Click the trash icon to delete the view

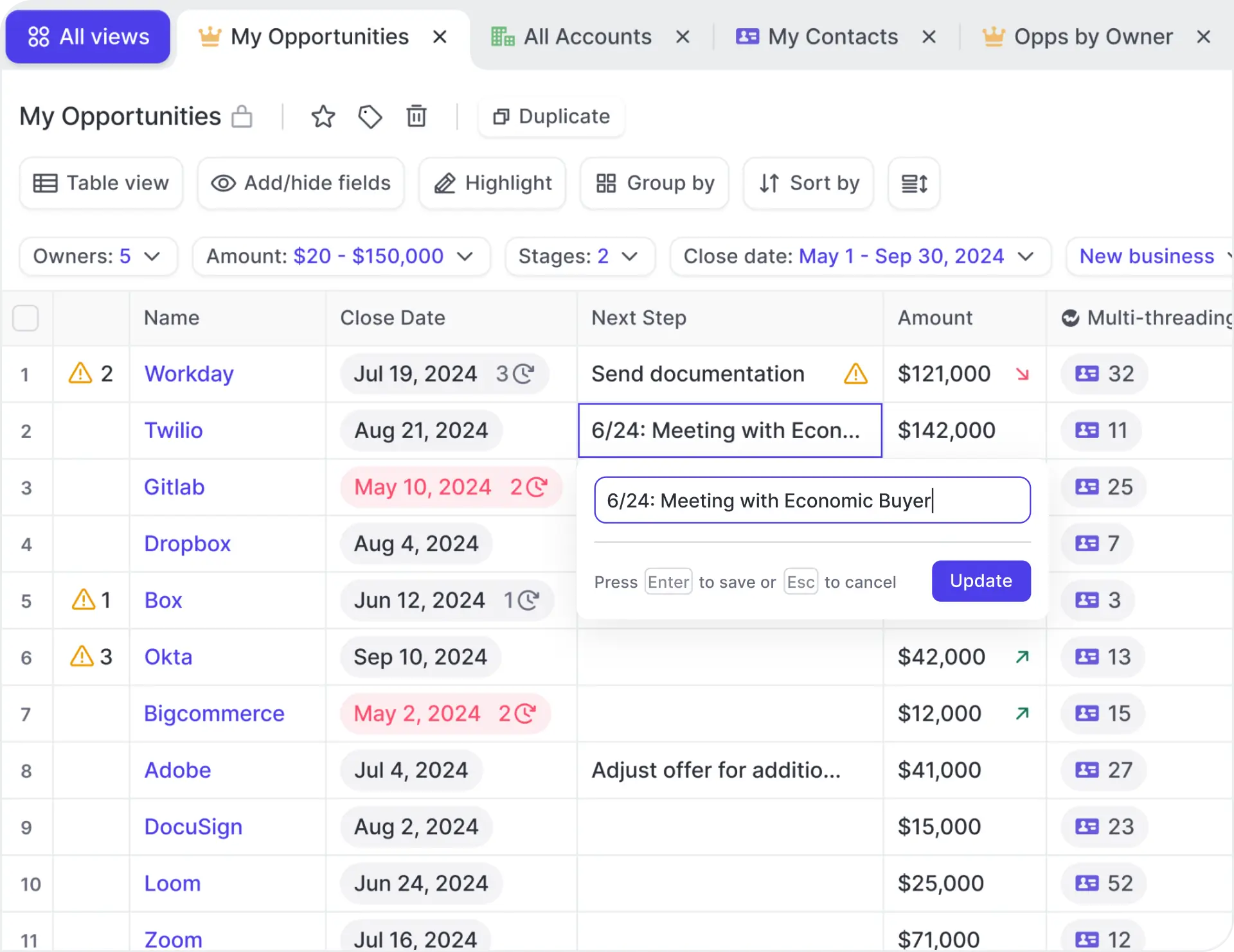[x=416, y=117]
